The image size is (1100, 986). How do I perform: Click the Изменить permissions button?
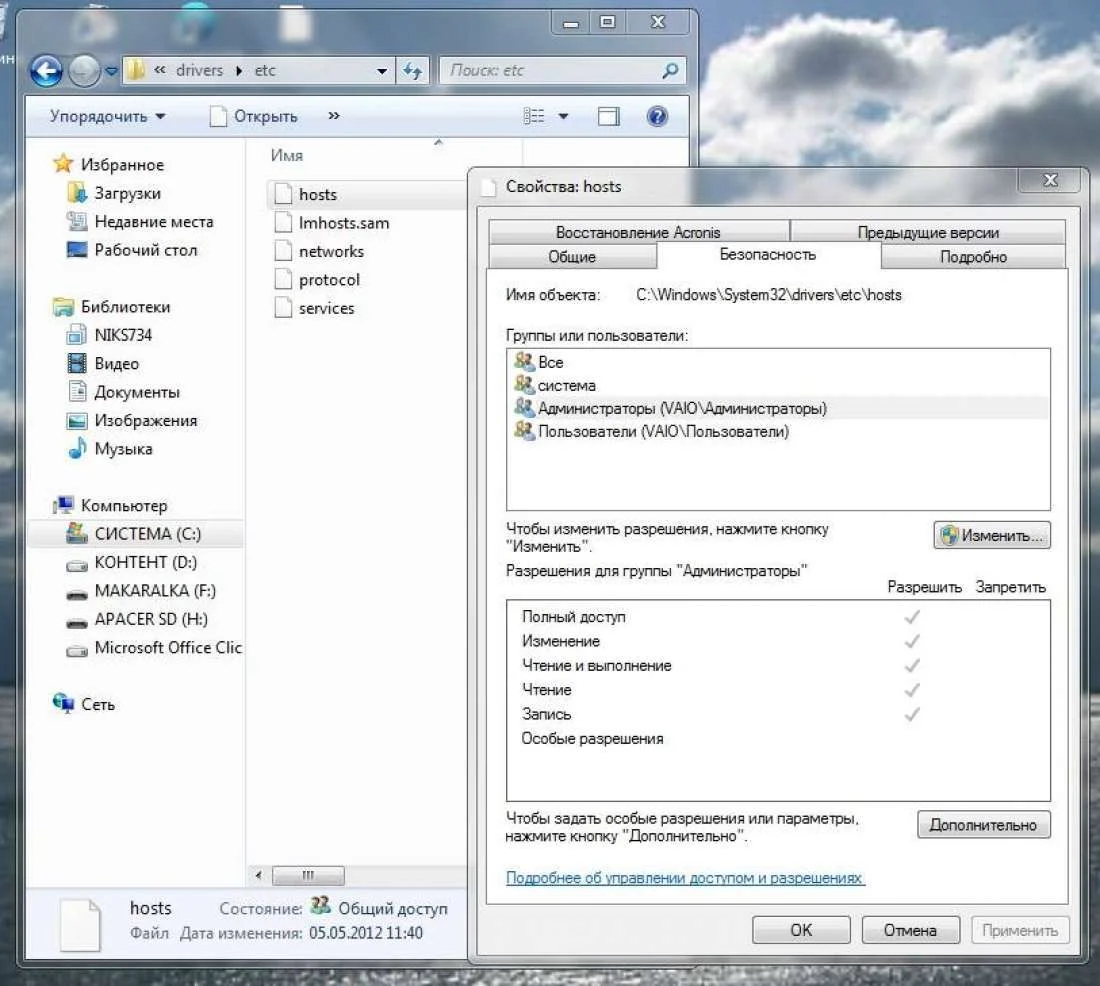992,535
